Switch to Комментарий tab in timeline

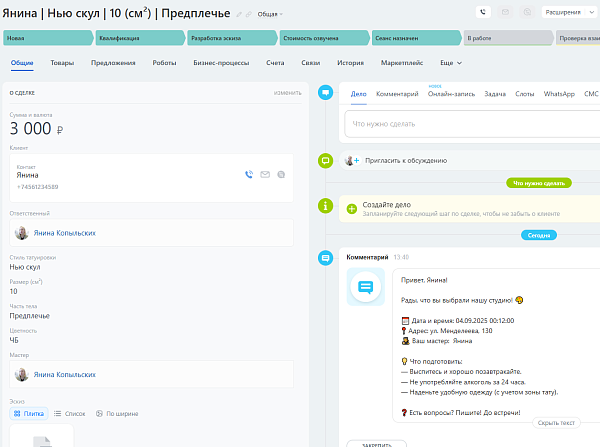[x=397, y=94]
